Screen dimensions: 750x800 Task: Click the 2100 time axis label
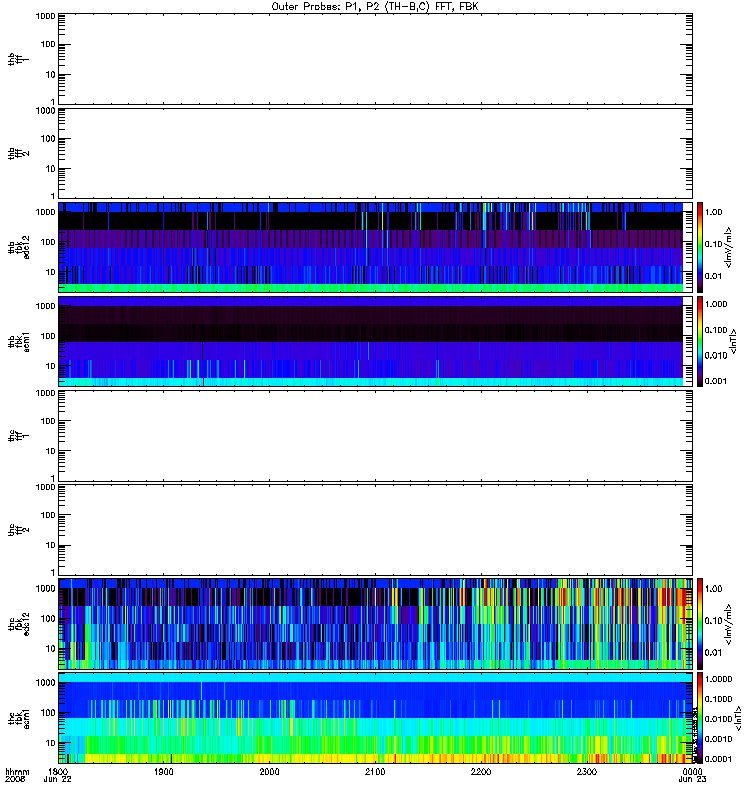click(375, 772)
